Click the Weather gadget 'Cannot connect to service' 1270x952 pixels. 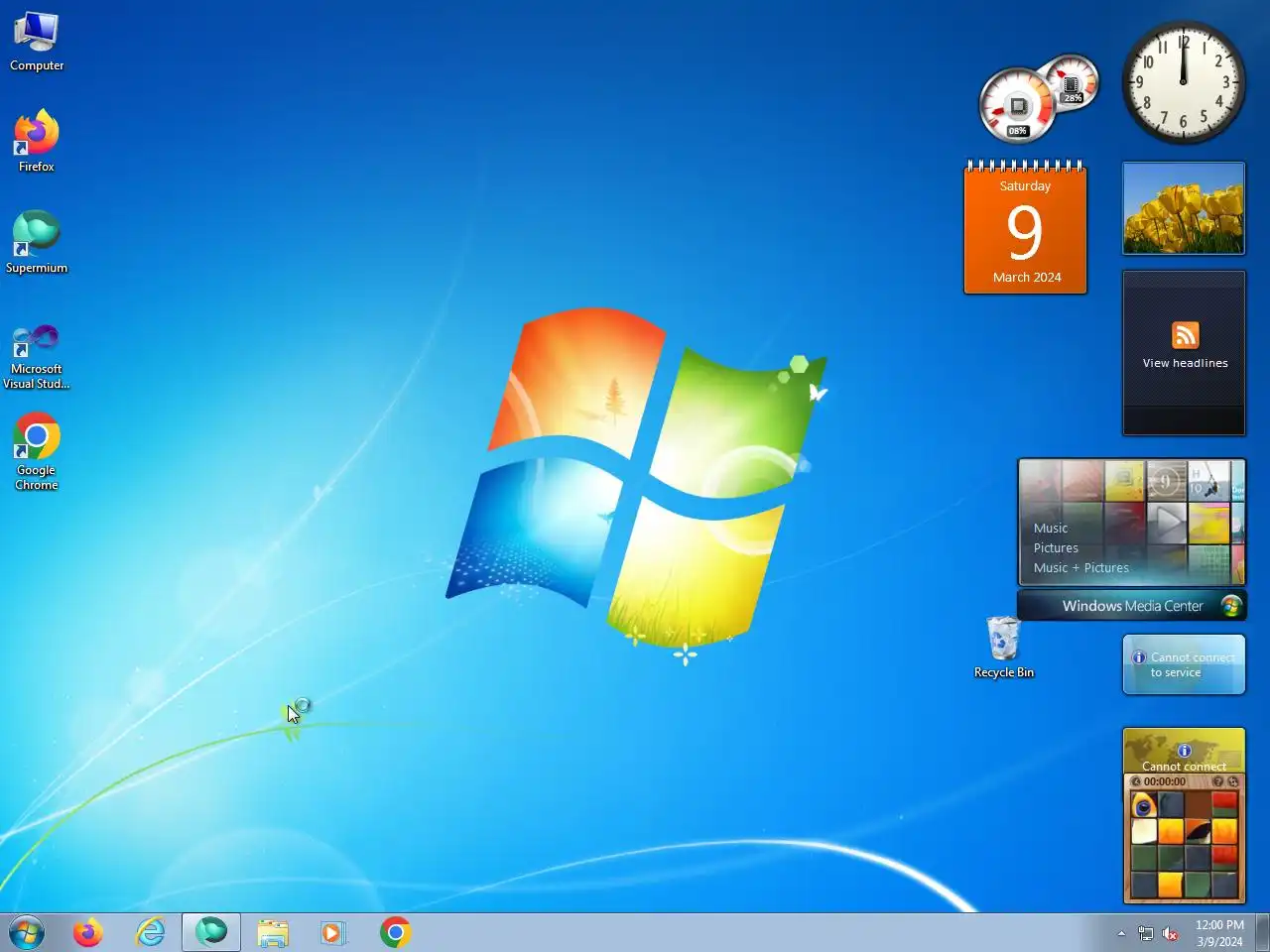click(x=1184, y=664)
